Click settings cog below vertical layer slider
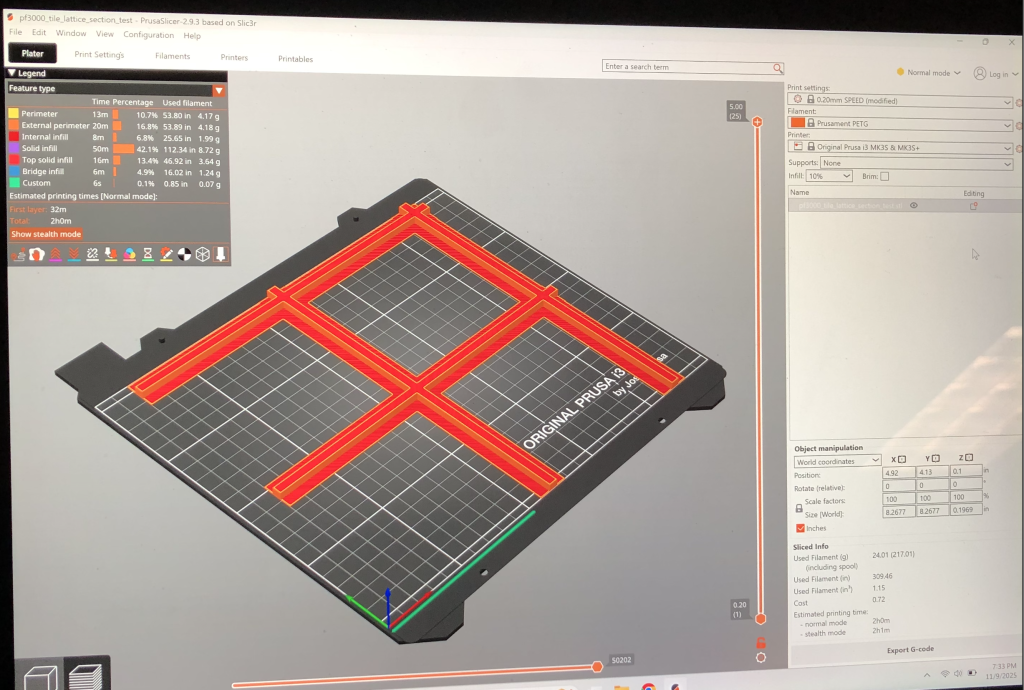Screen dimensions: 1024x690 coord(761,657)
